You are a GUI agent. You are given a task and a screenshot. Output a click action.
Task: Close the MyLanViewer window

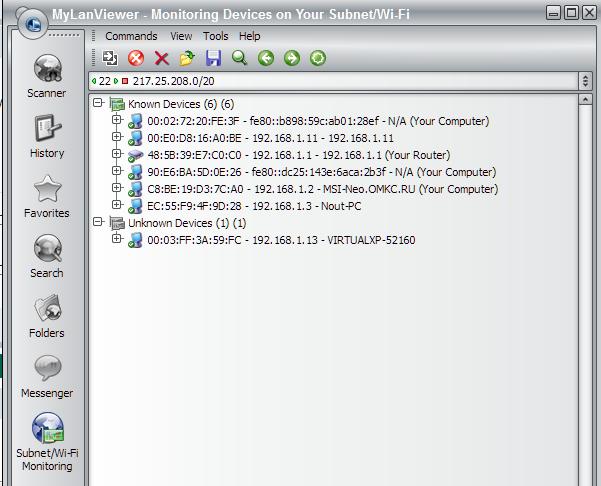[589, 13]
